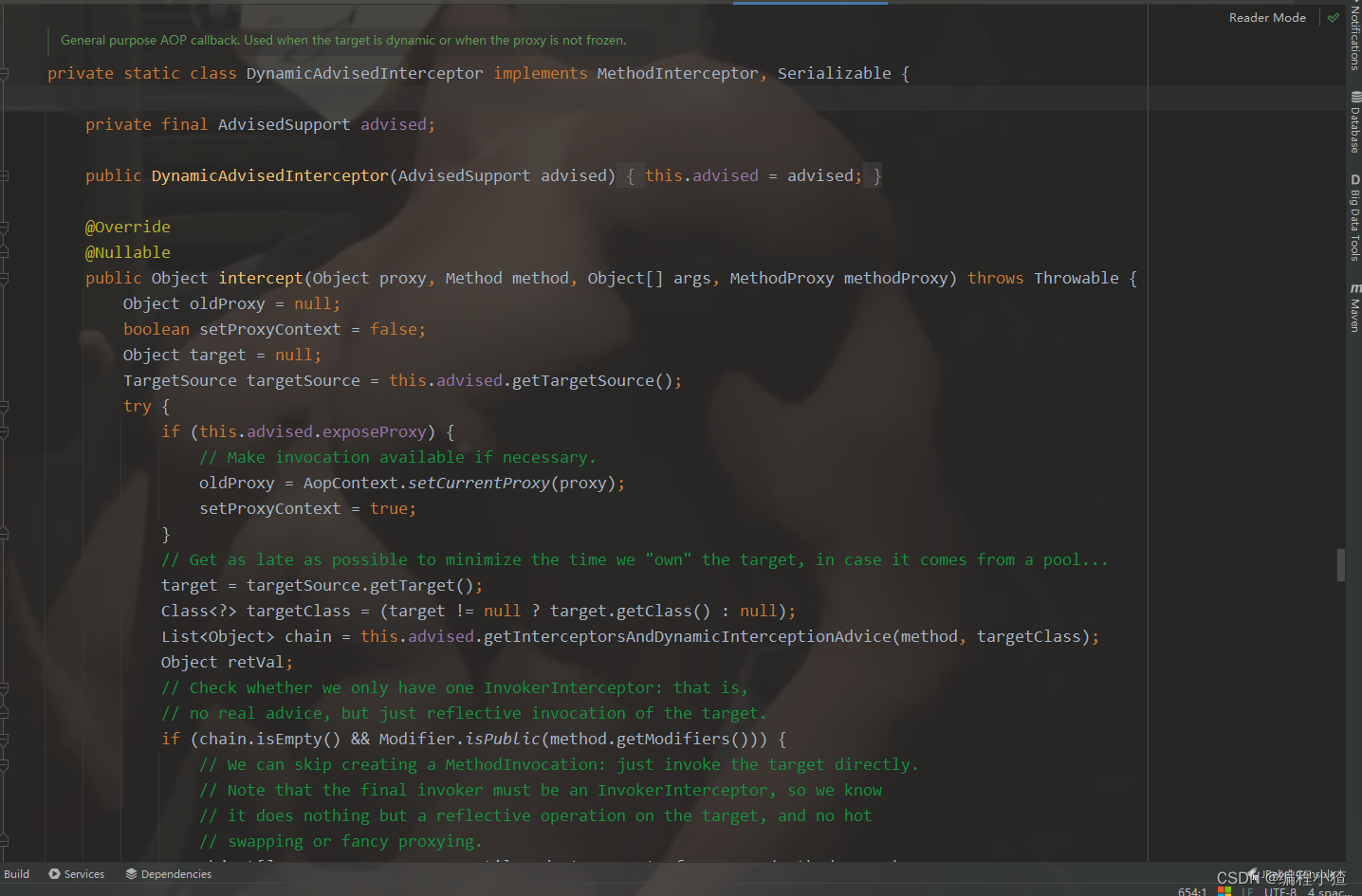Click AopContext class reference
Screen dimensions: 1362x896
350,484
